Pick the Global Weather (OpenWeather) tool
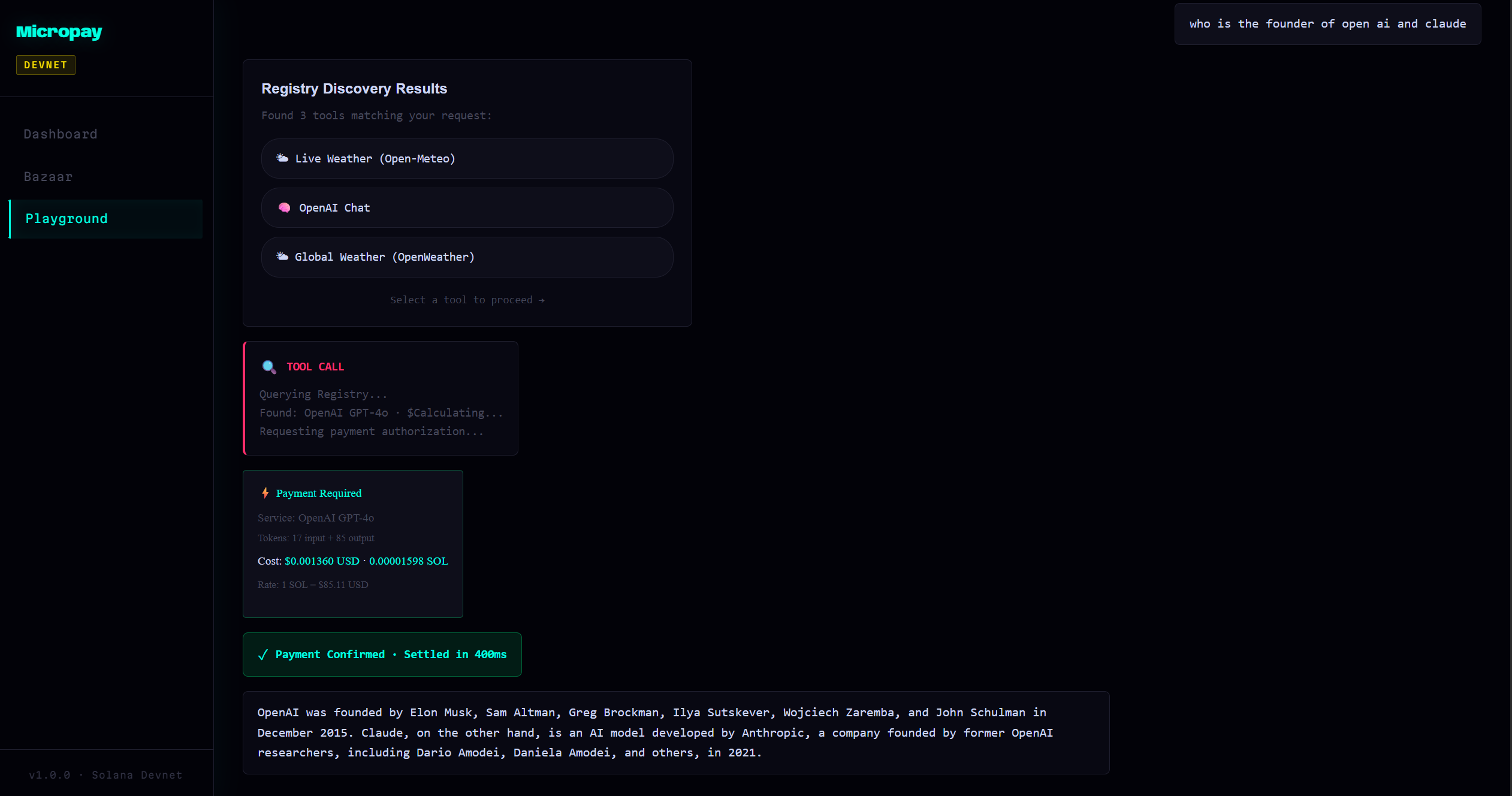The width and height of the screenshot is (1512, 796). pos(467,257)
